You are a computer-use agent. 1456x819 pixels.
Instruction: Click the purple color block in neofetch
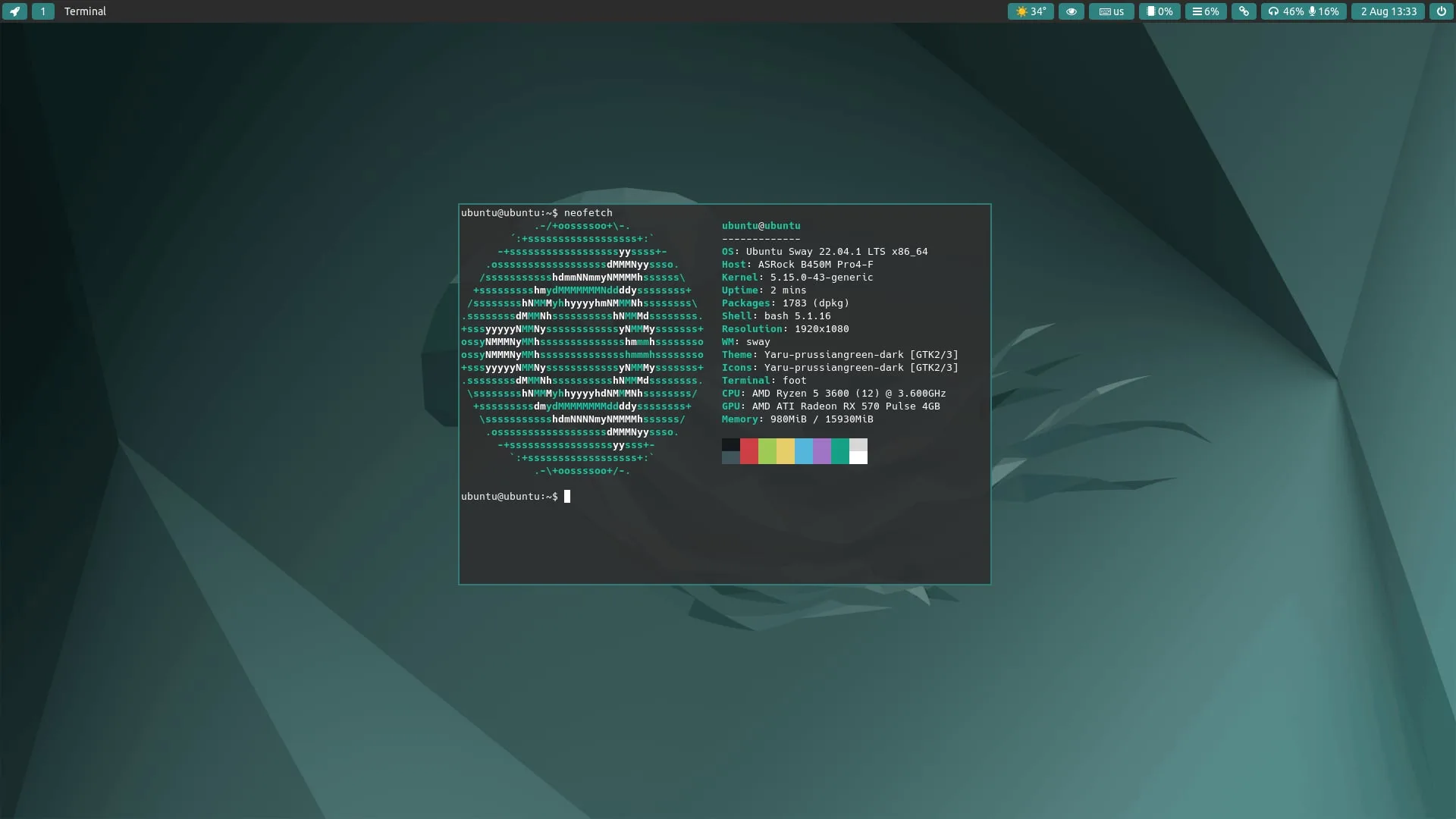pyautogui.click(x=822, y=451)
